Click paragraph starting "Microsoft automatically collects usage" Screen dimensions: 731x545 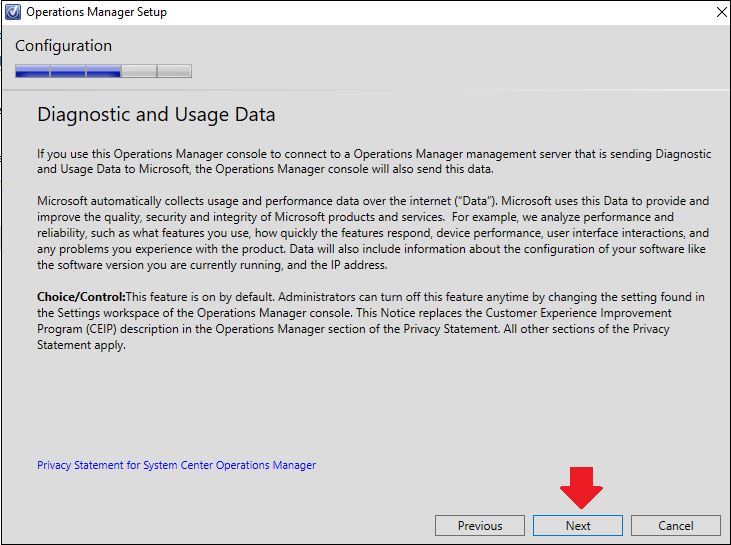click(x=373, y=233)
